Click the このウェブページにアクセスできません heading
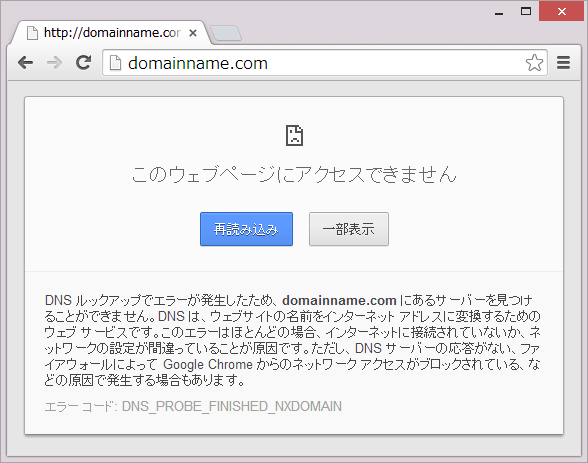Image resolution: width=588 pixels, height=463 pixels. tap(294, 174)
